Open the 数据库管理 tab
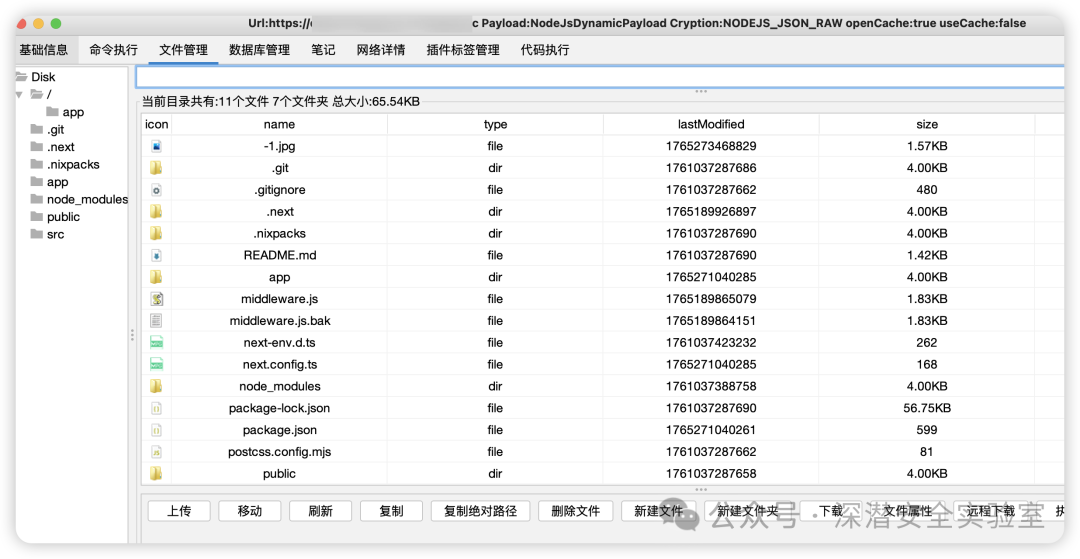Screen dimensions: 1080x559 tap(259, 50)
